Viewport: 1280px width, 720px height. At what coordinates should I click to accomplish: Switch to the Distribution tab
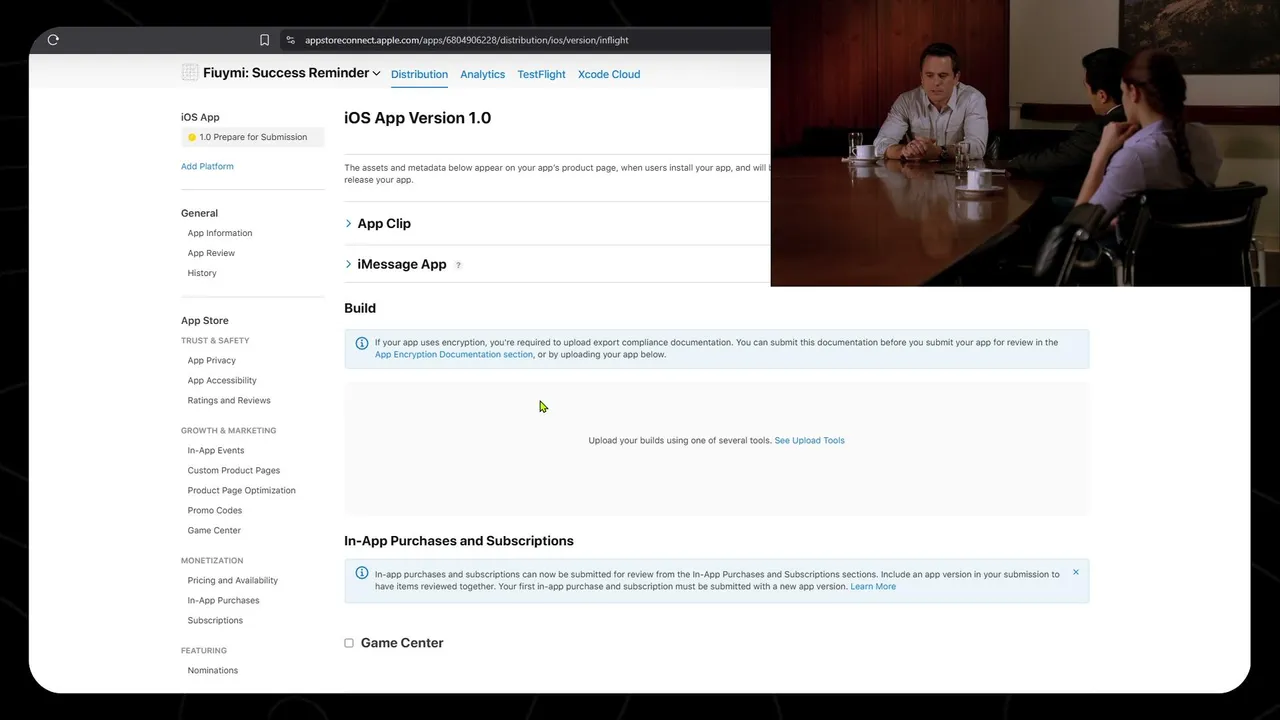pyautogui.click(x=419, y=74)
